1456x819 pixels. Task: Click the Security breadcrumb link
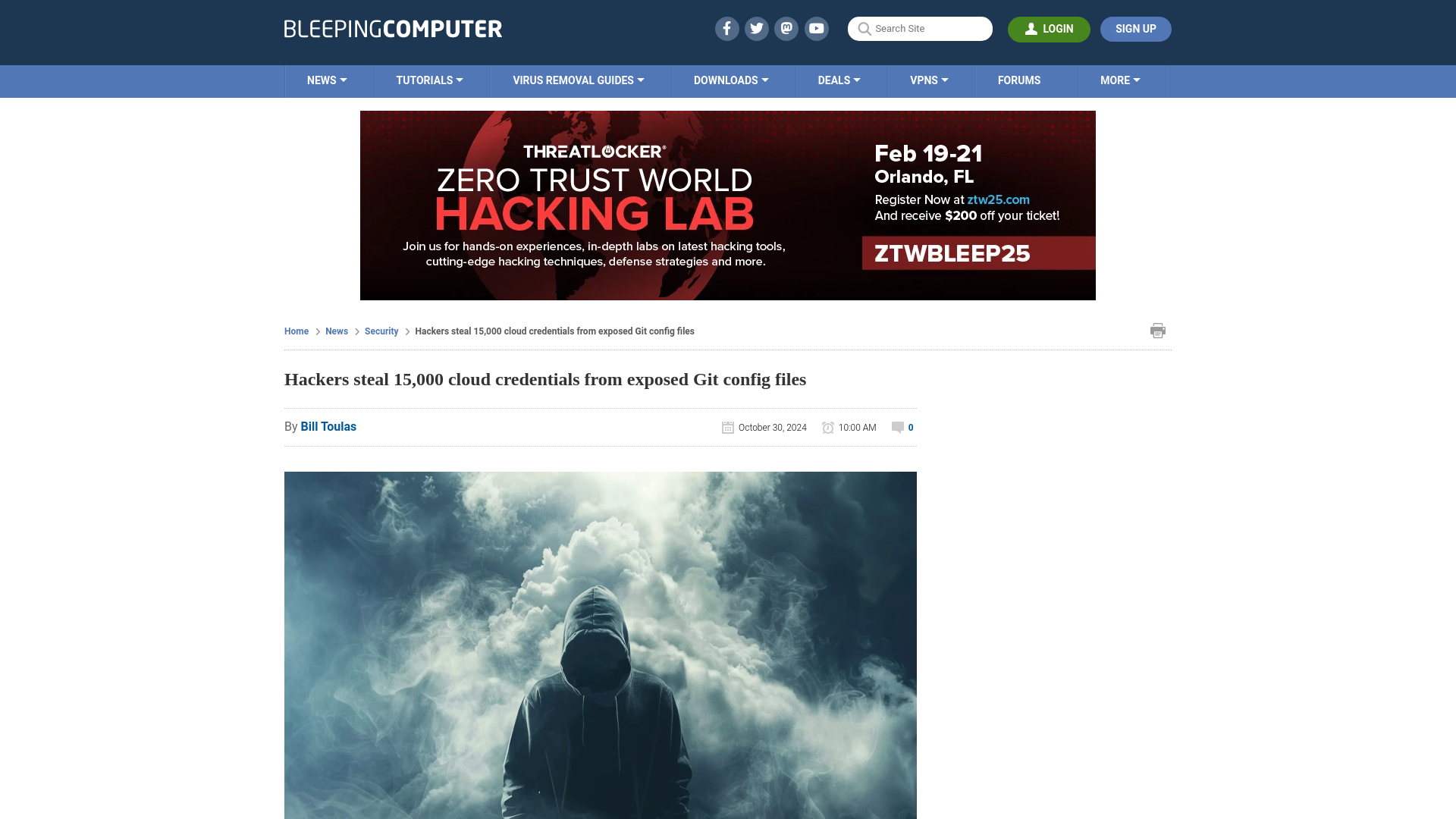pyautogui.click(x=381, y=331)
